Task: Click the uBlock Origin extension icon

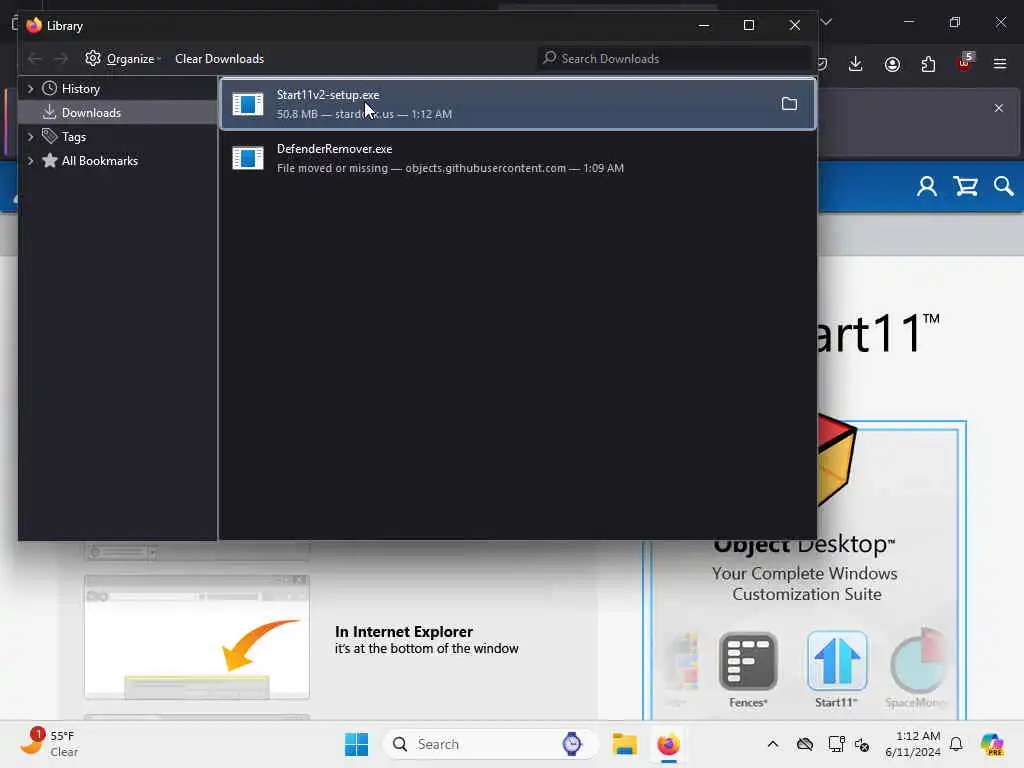Action: 965,62
